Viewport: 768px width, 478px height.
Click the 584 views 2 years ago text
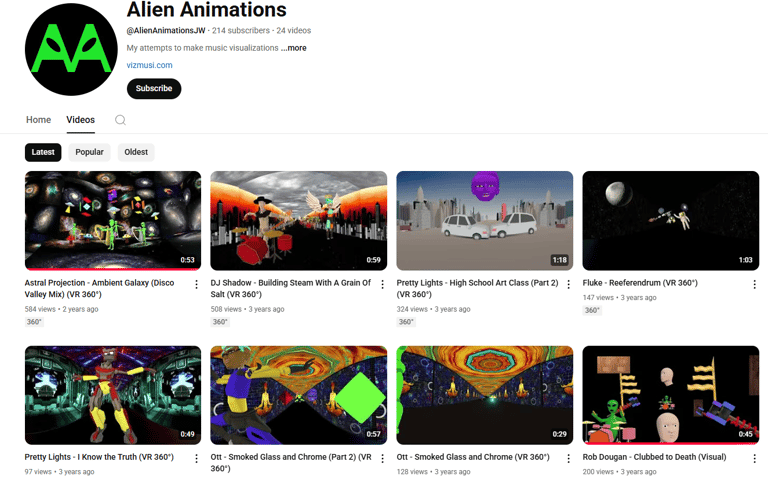[x=61, y=309]
